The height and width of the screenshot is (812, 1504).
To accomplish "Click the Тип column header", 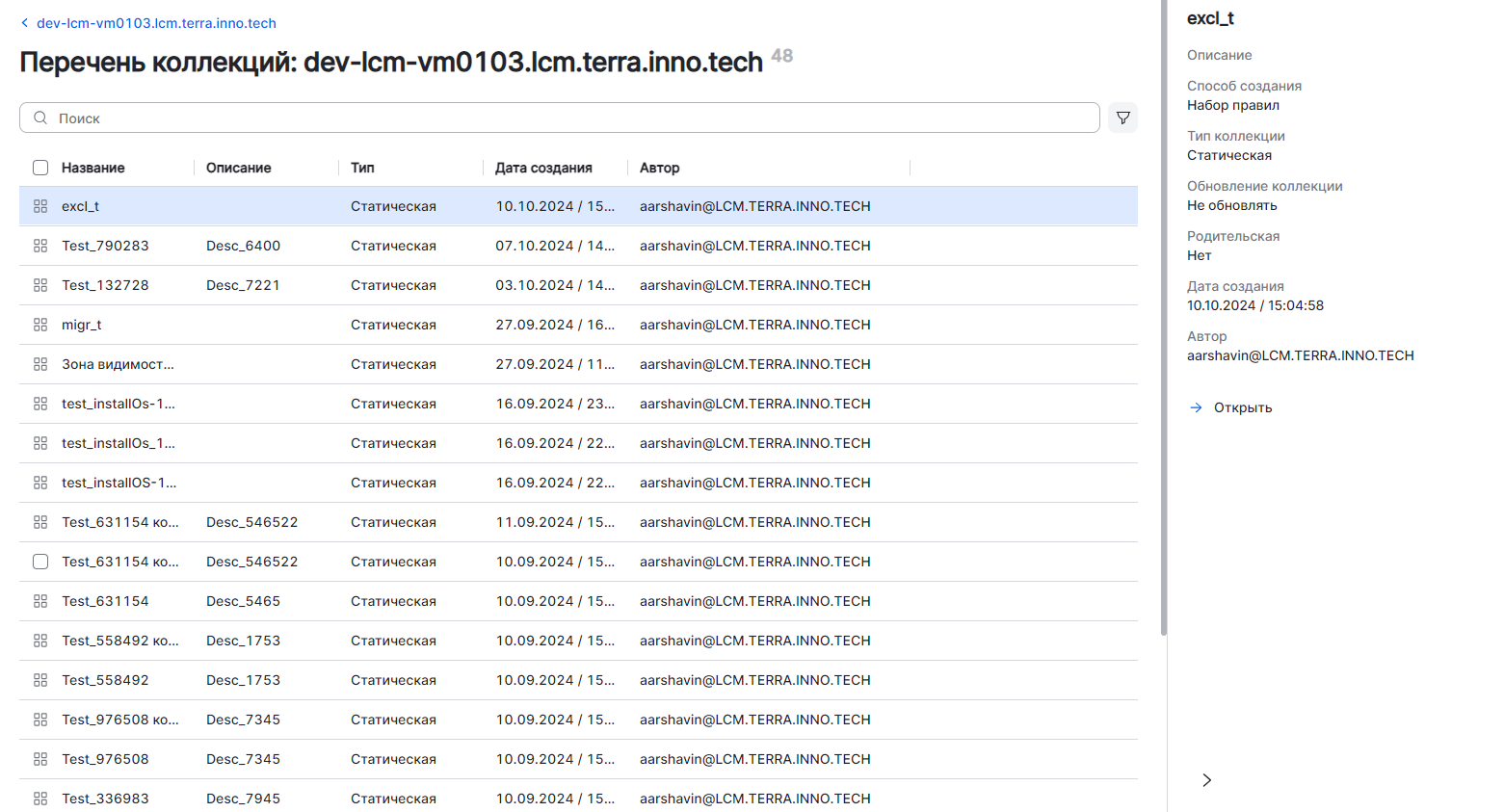I will click(362, 168).
